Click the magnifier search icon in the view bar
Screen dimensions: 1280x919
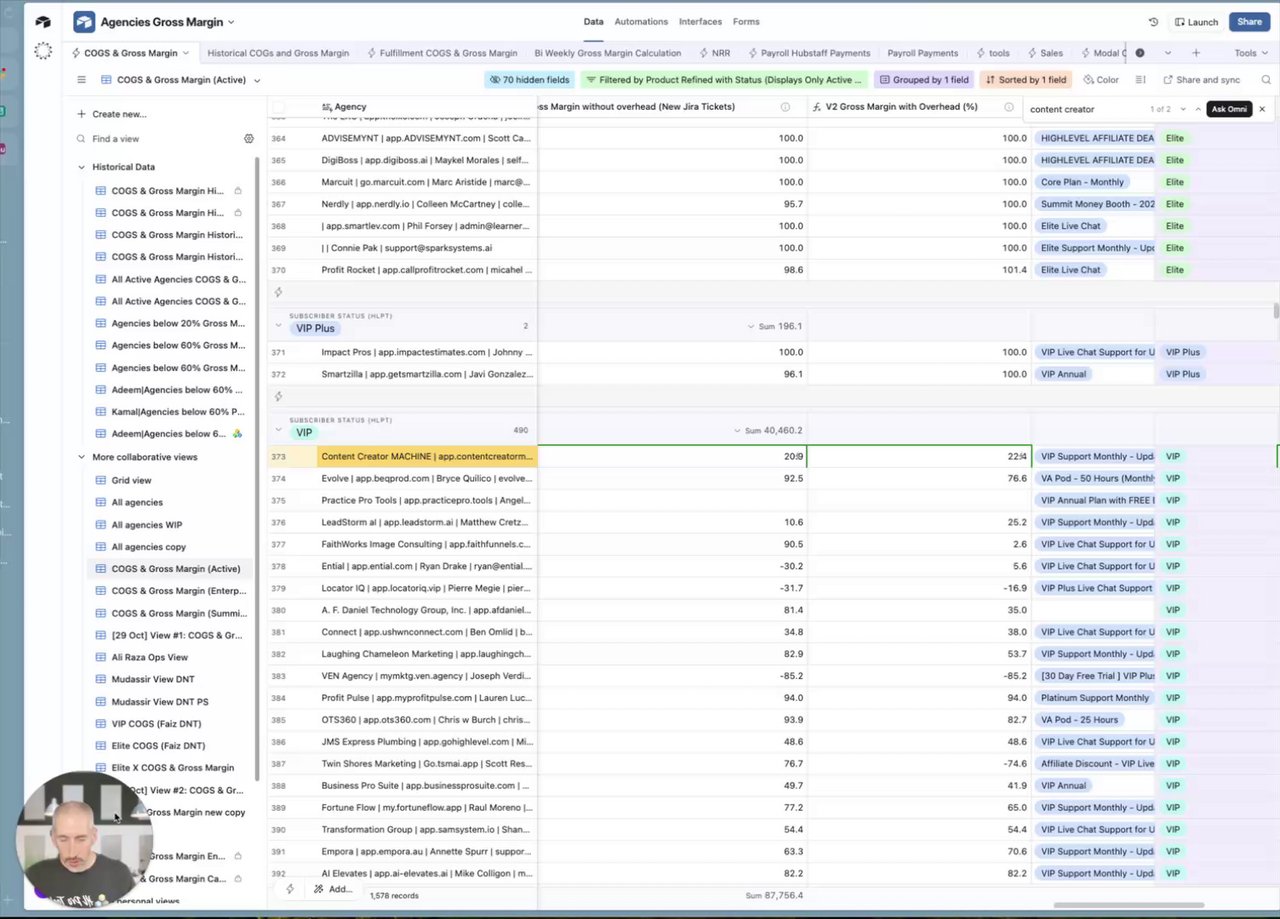coord(1265,80)
